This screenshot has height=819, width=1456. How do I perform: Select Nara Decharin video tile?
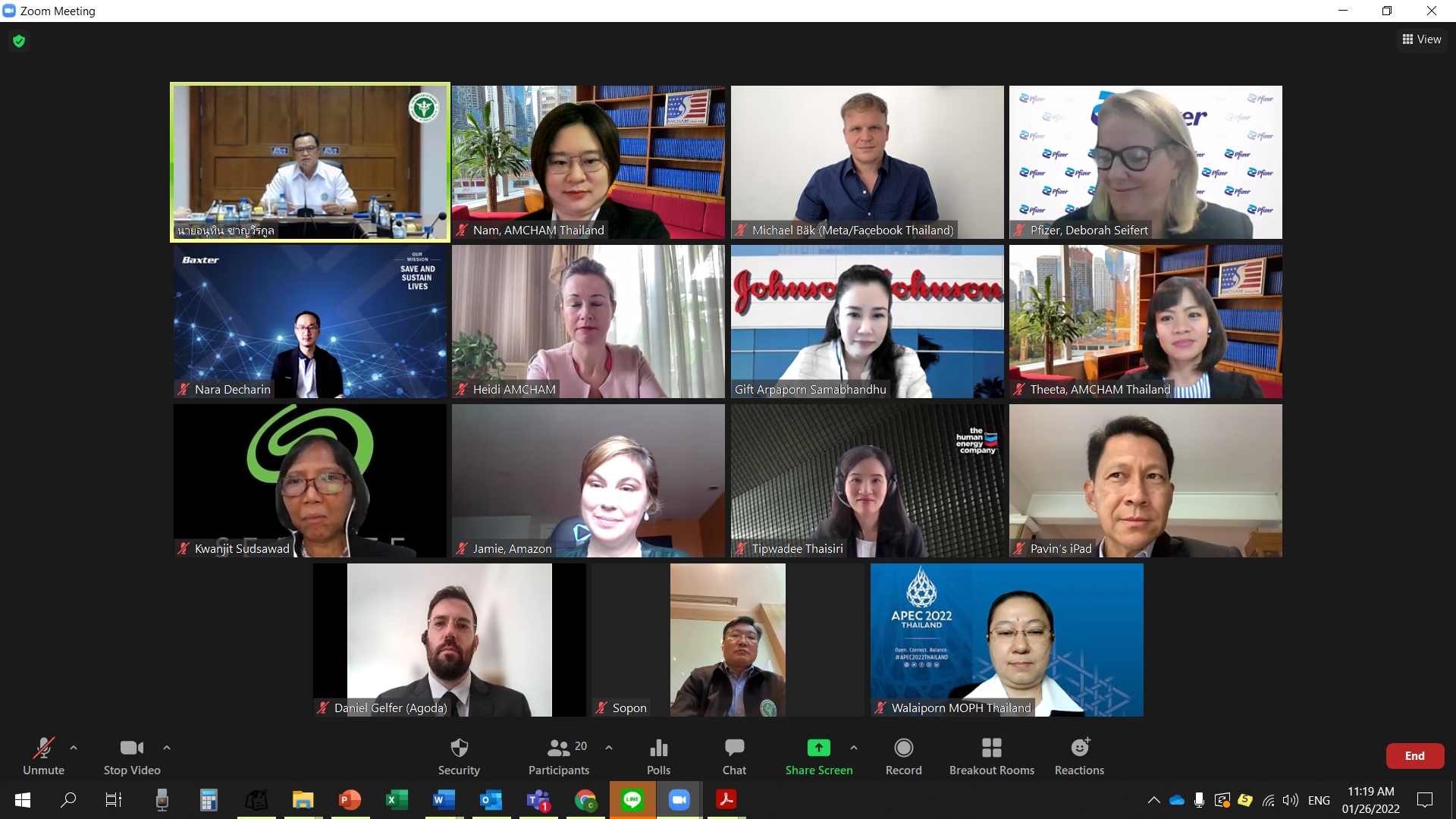(310, 322)
